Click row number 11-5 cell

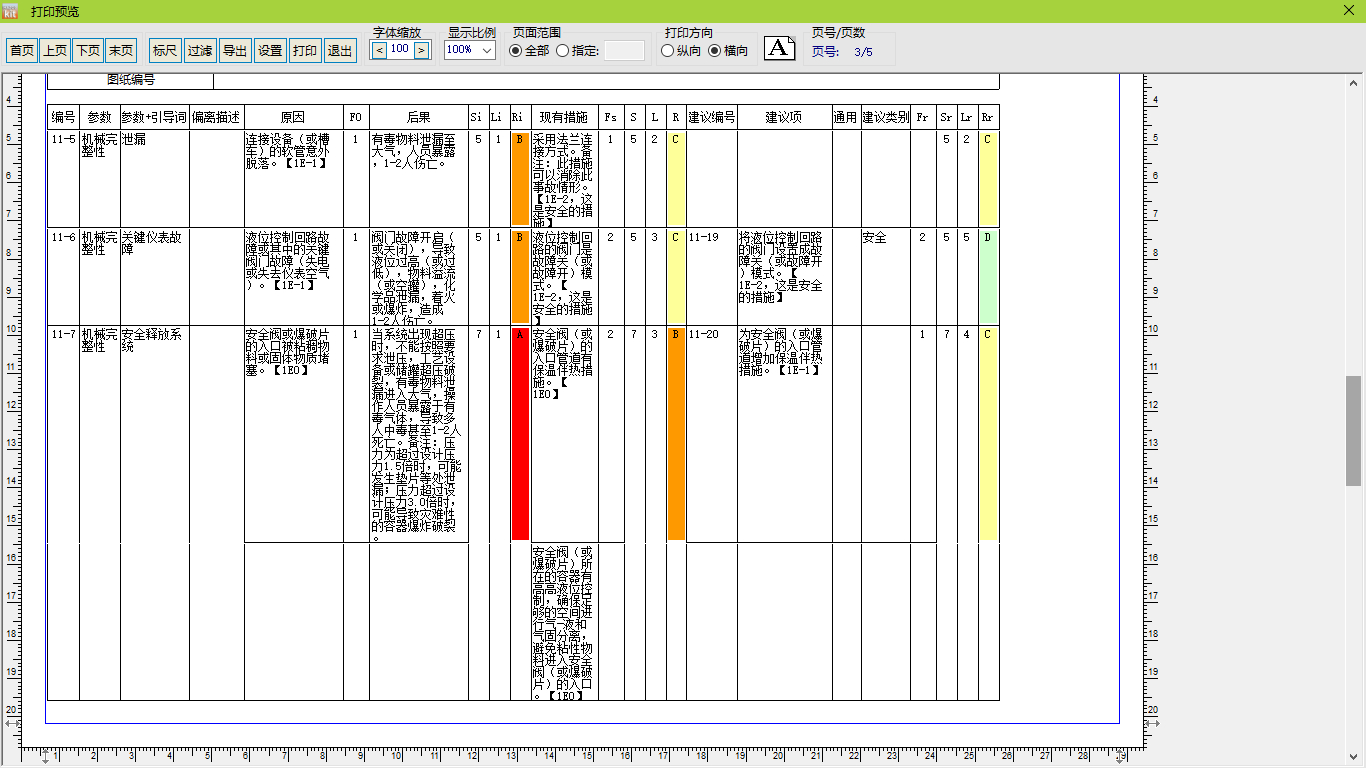click(x=63, y=178)
